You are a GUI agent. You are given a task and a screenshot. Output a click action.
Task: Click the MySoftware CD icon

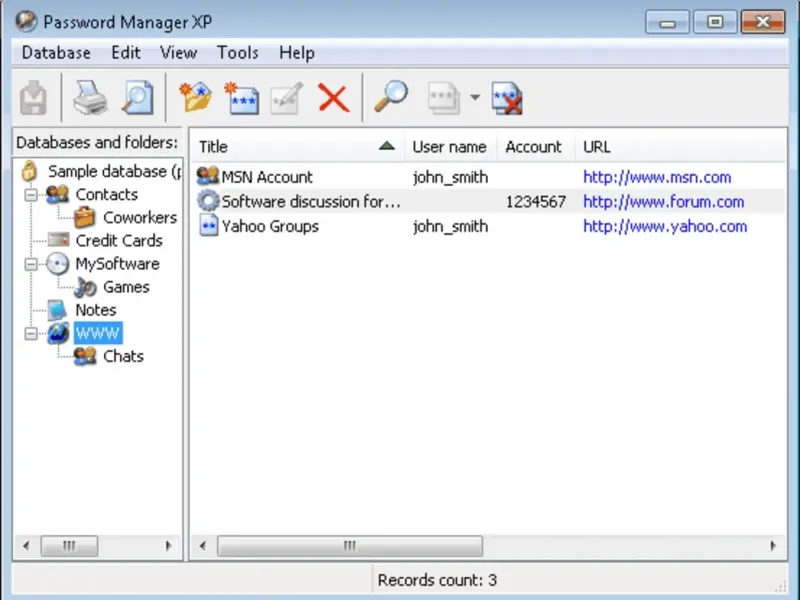tap(57, 264)
